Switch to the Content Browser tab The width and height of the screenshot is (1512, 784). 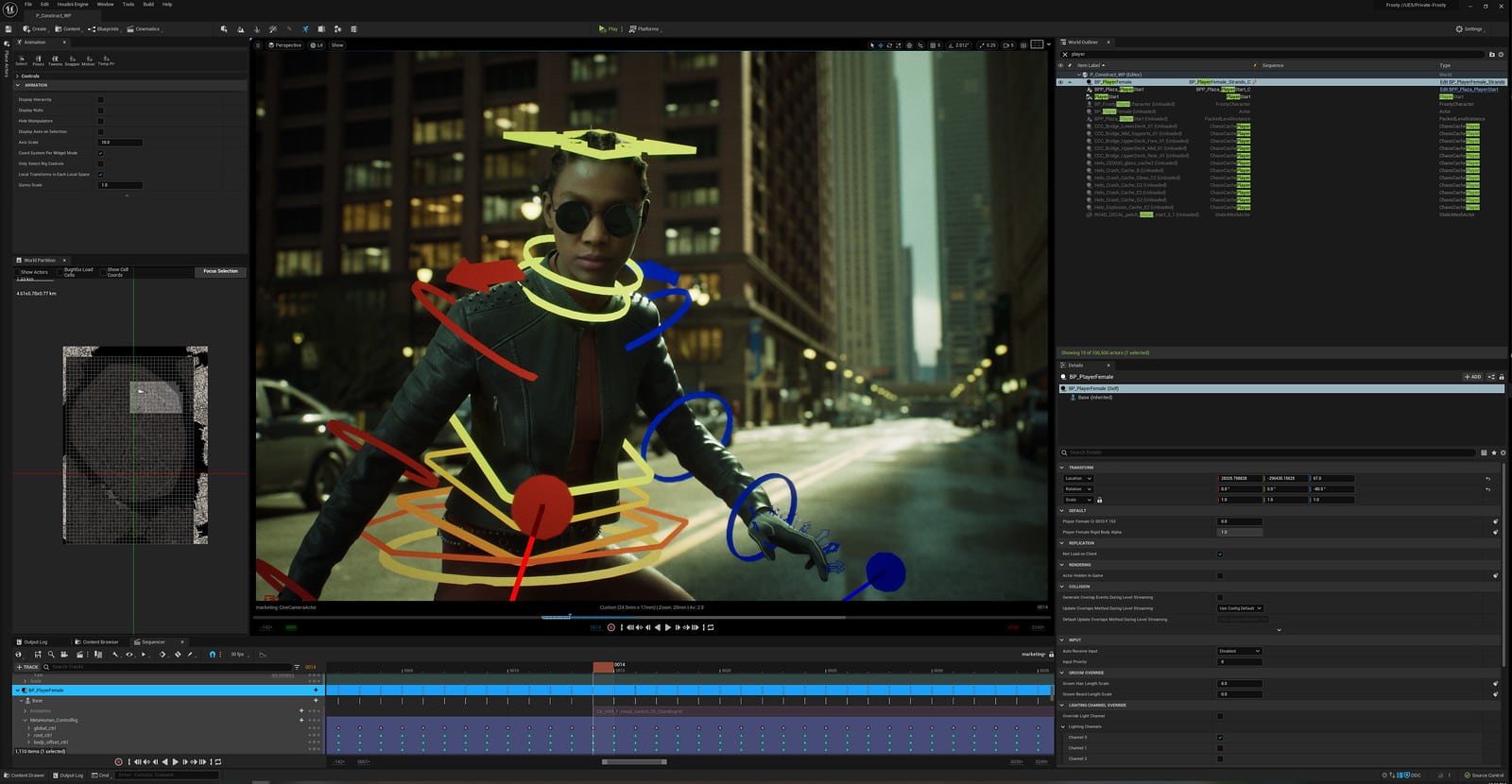point(97,642)
